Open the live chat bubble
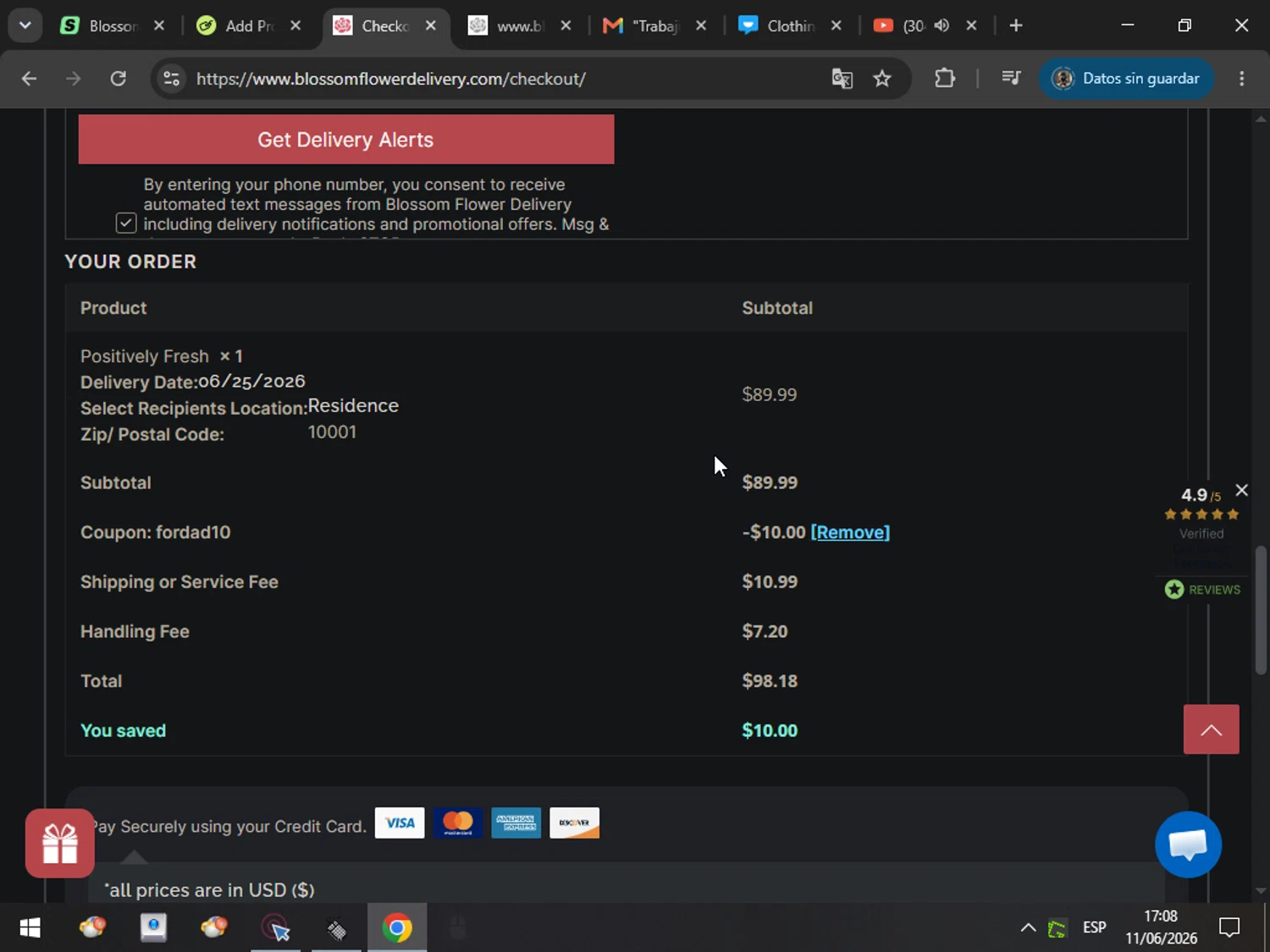1270x952 pixels. (1188, 845)
